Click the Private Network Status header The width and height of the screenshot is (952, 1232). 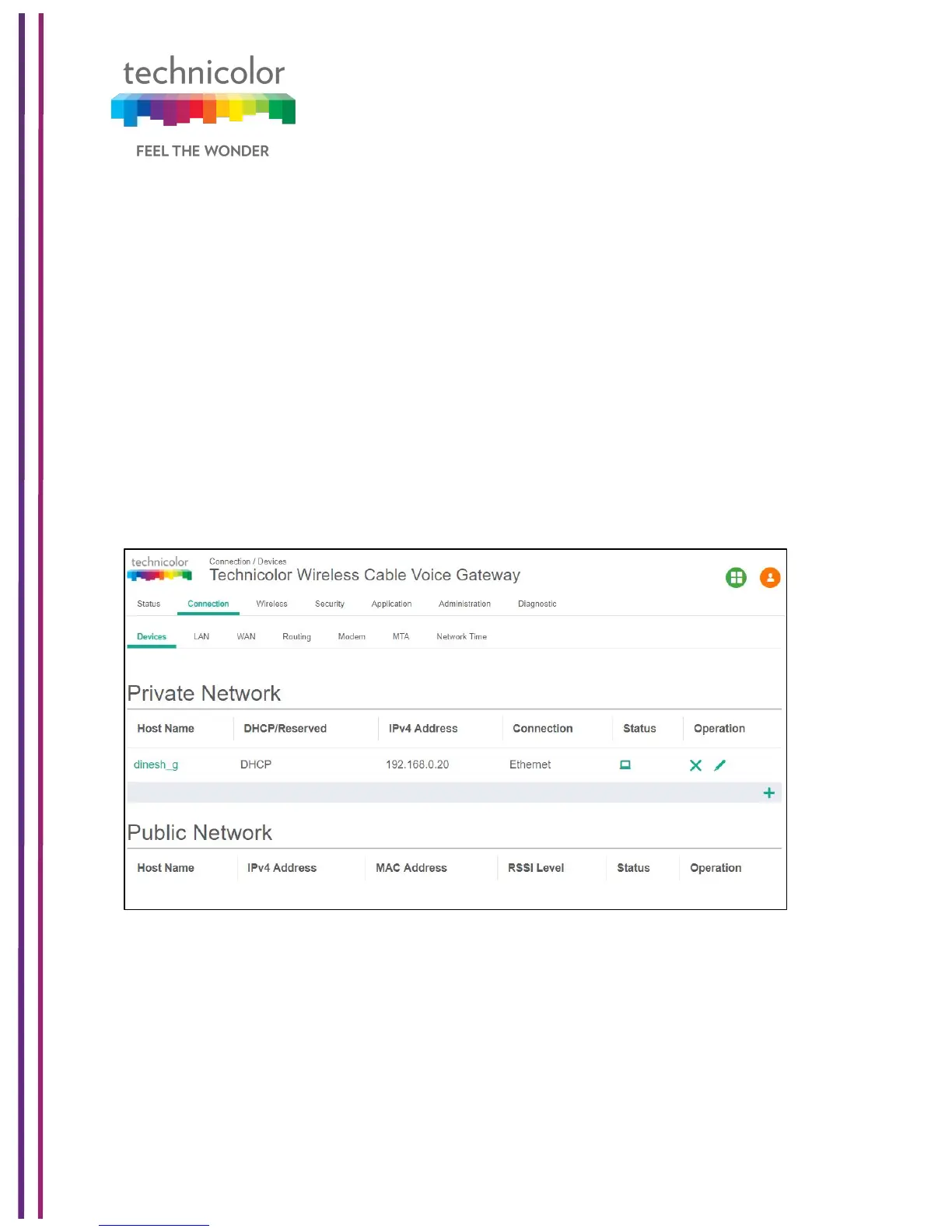tap(639, 729)
